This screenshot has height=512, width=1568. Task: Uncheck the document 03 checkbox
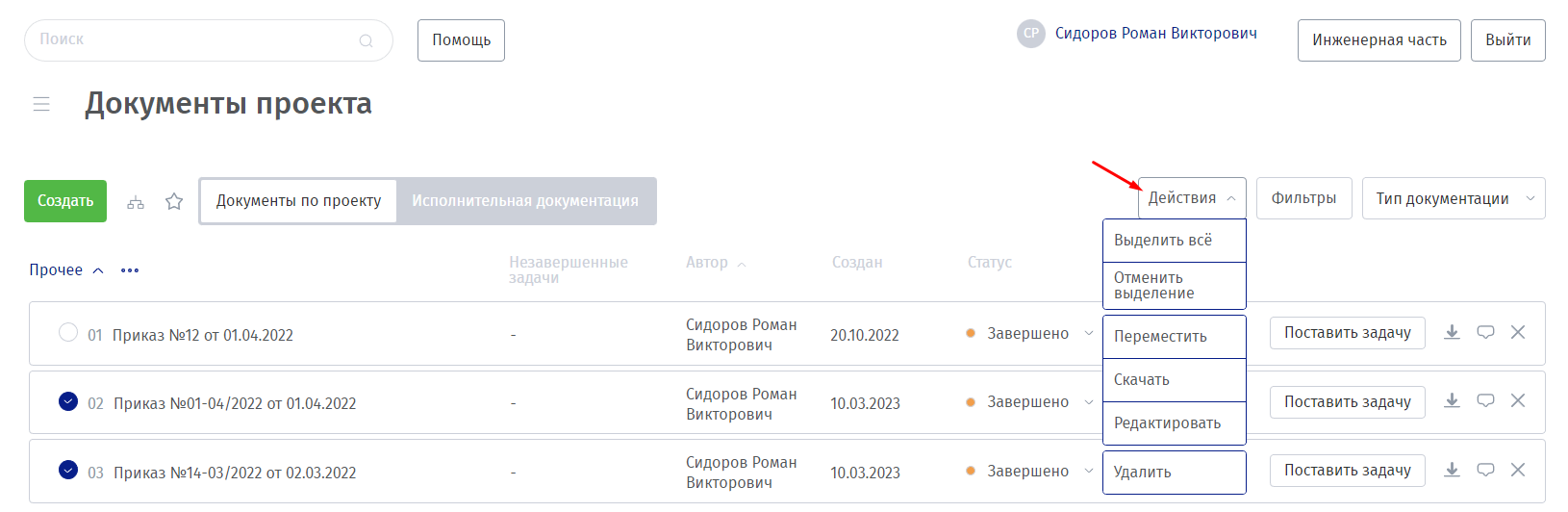tap(68, 470)
